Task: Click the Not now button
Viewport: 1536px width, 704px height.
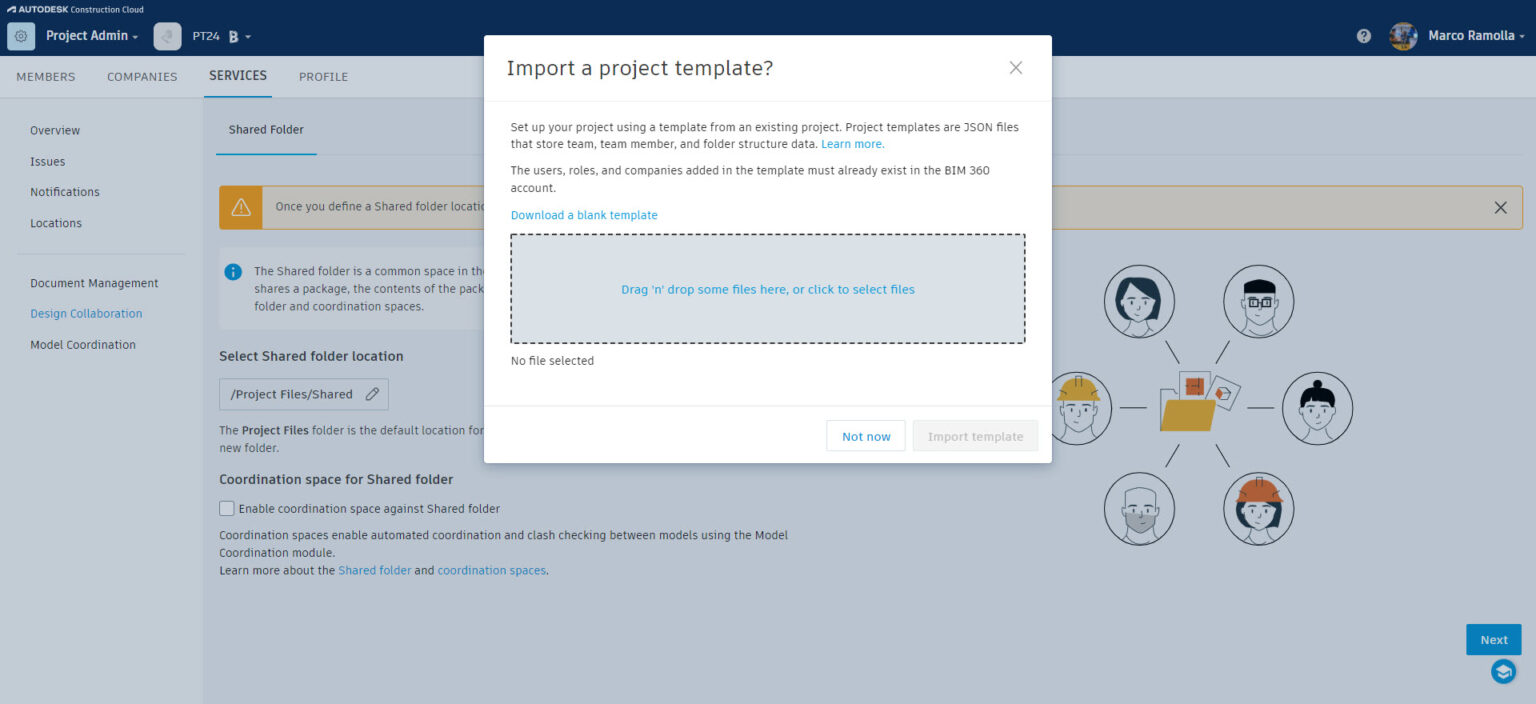Action: point(865,436)
